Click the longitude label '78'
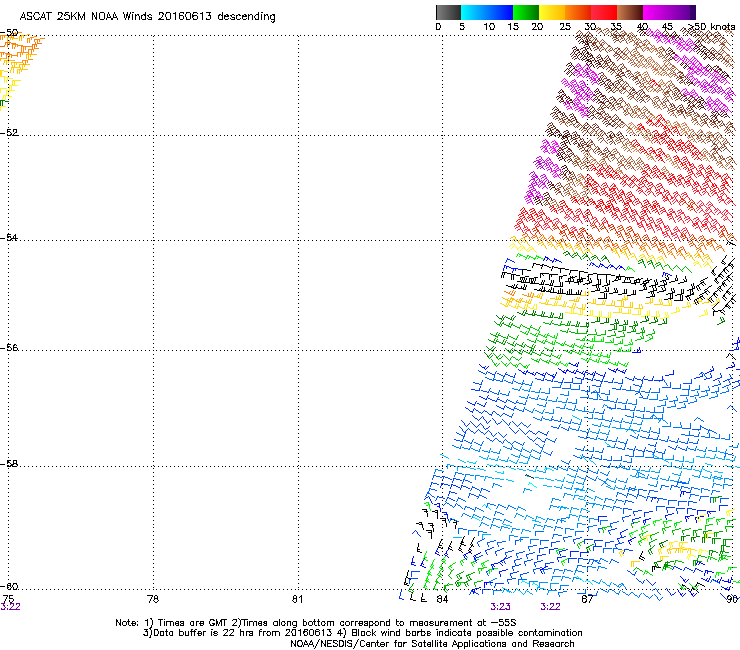 [x=153, y=599]
